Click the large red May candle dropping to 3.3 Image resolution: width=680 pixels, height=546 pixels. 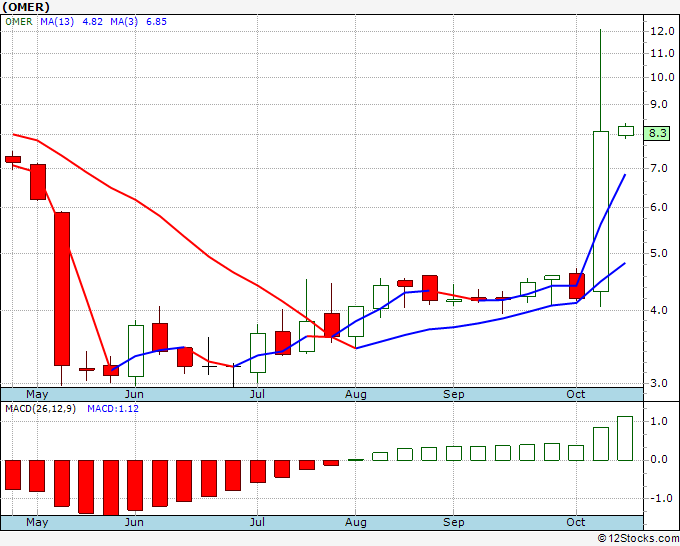[x=62, y=289]
